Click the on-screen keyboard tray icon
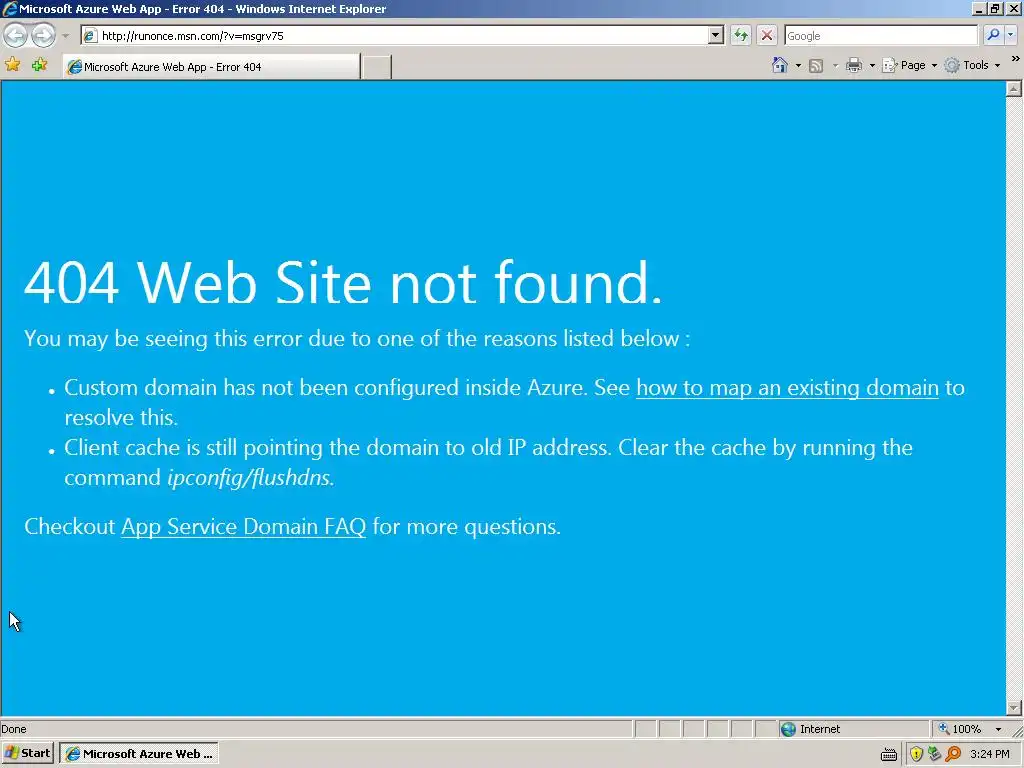Screen dimensions: 1024x768 coord(888,755)
